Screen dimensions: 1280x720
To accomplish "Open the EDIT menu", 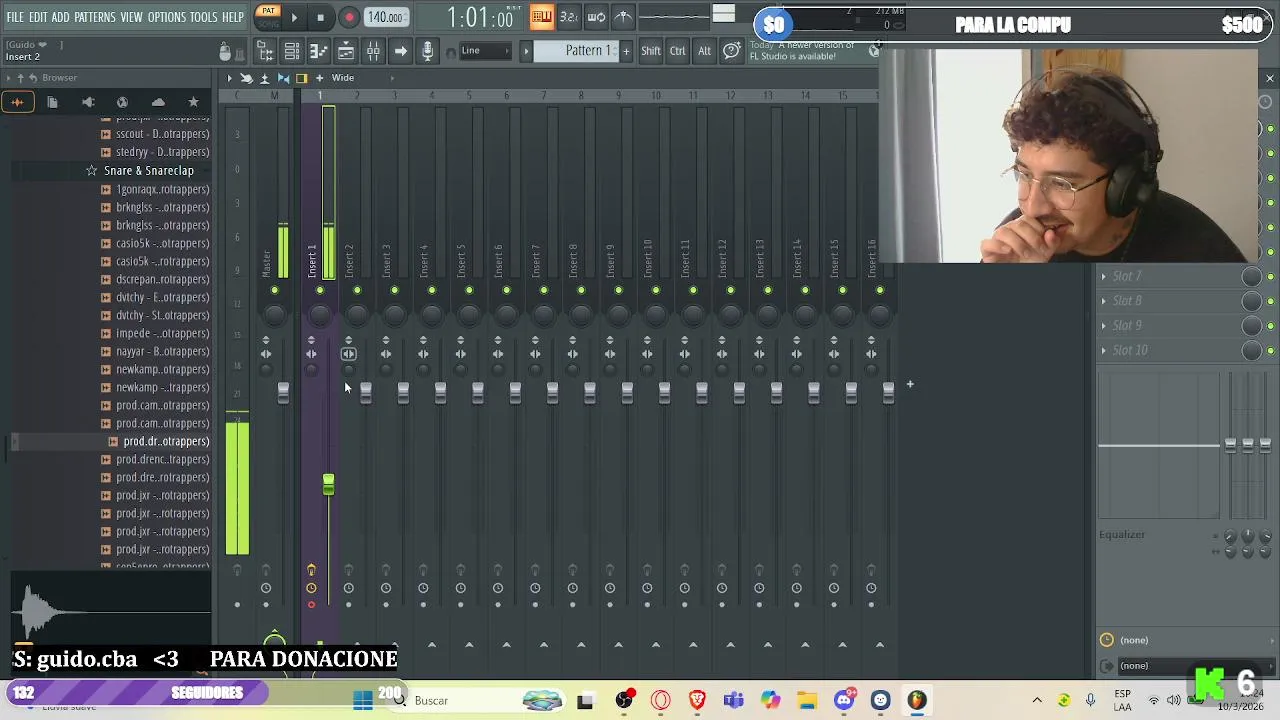I will (x=38, y=17).
